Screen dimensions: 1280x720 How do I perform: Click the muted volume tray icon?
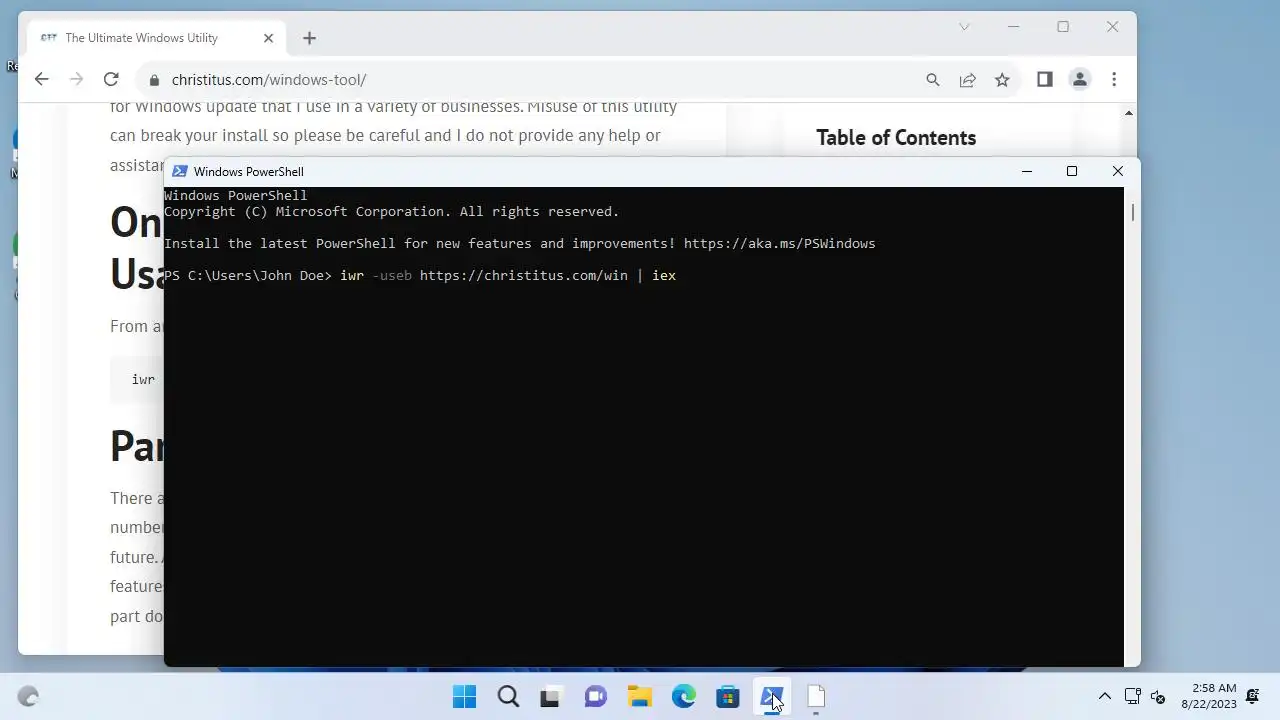coord(1158,696)
